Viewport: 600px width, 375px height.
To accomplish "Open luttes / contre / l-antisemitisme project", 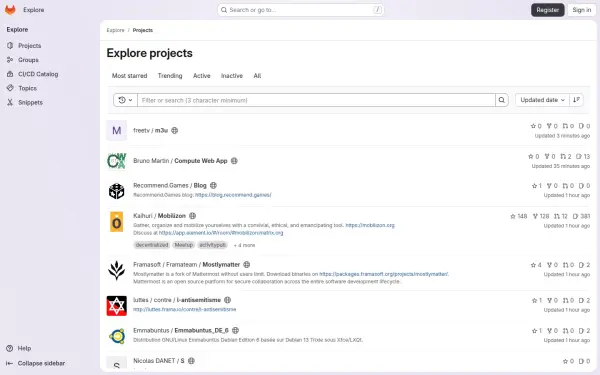I will [x=177, y=300].
